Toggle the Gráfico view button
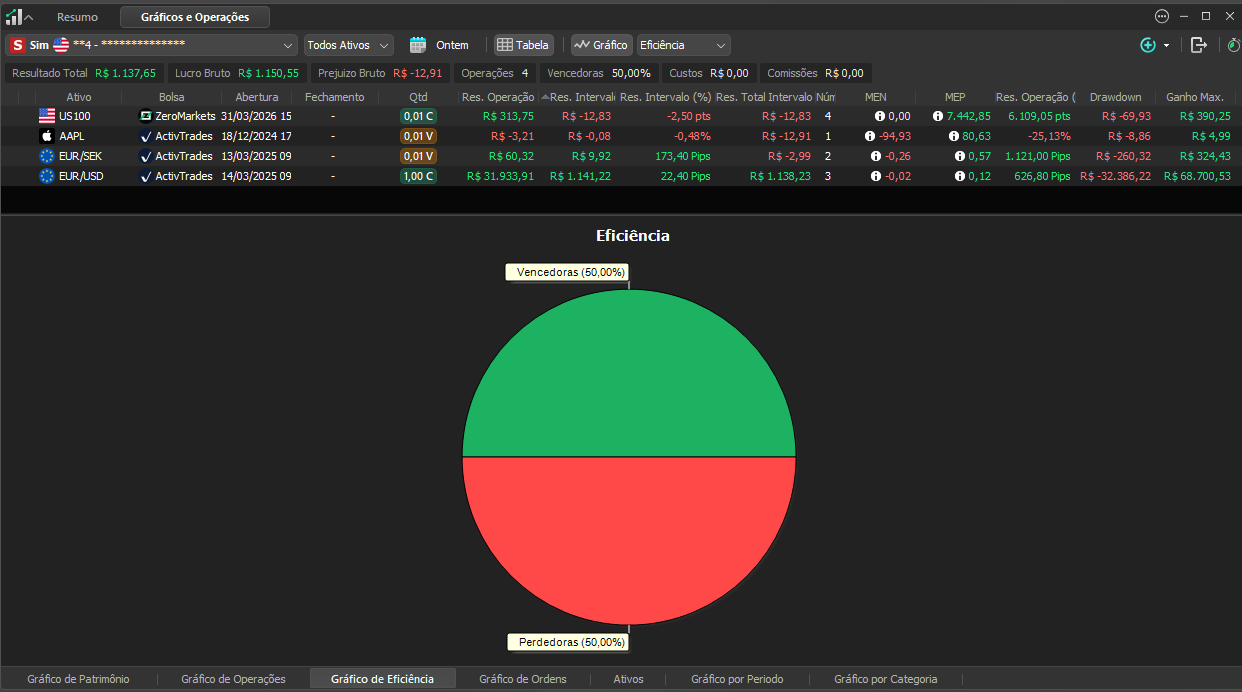 (x=601, y=45)
